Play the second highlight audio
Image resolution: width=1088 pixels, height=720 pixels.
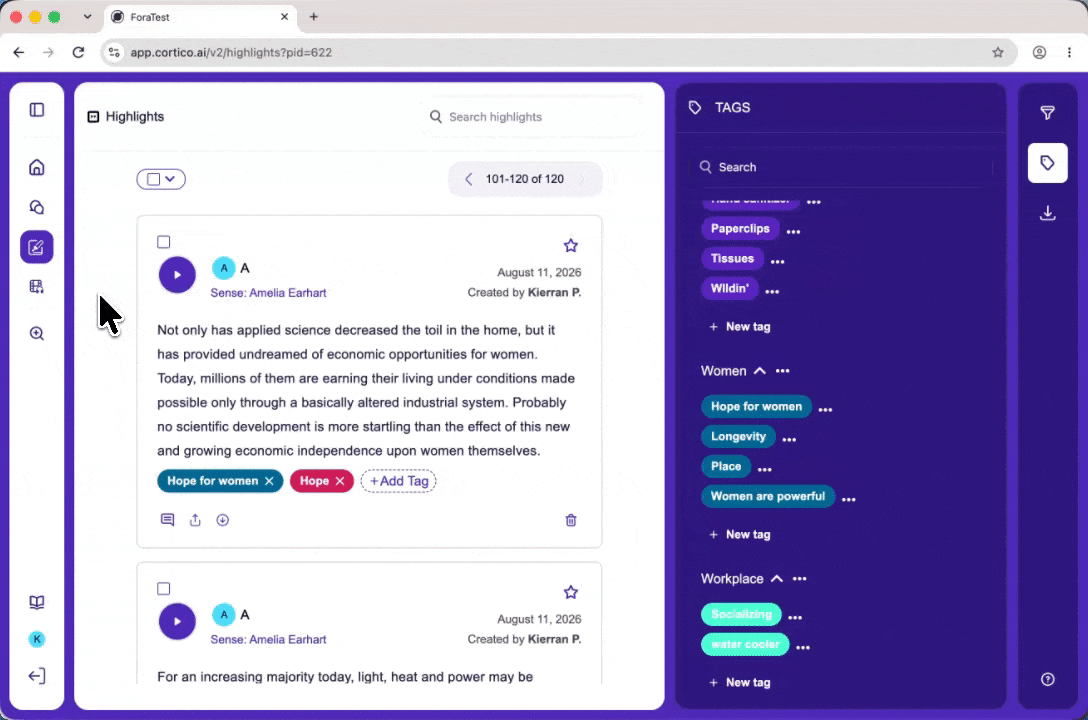pyautogui.click(x=177, y=622)
